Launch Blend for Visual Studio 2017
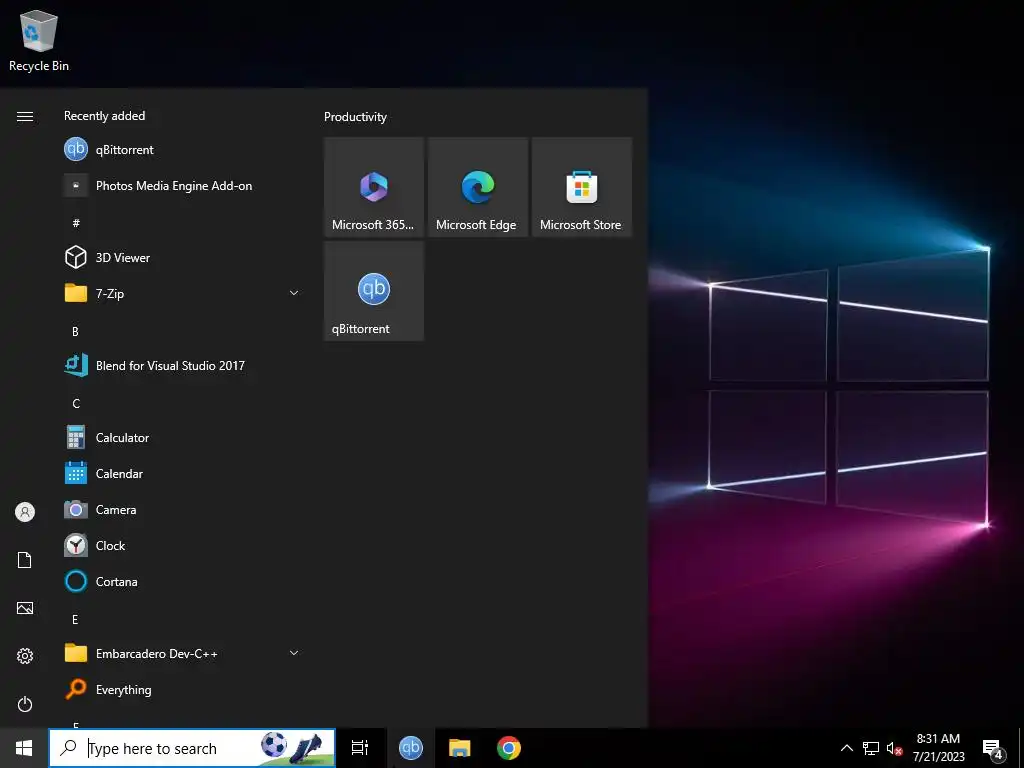 click(x=183, y=366)
